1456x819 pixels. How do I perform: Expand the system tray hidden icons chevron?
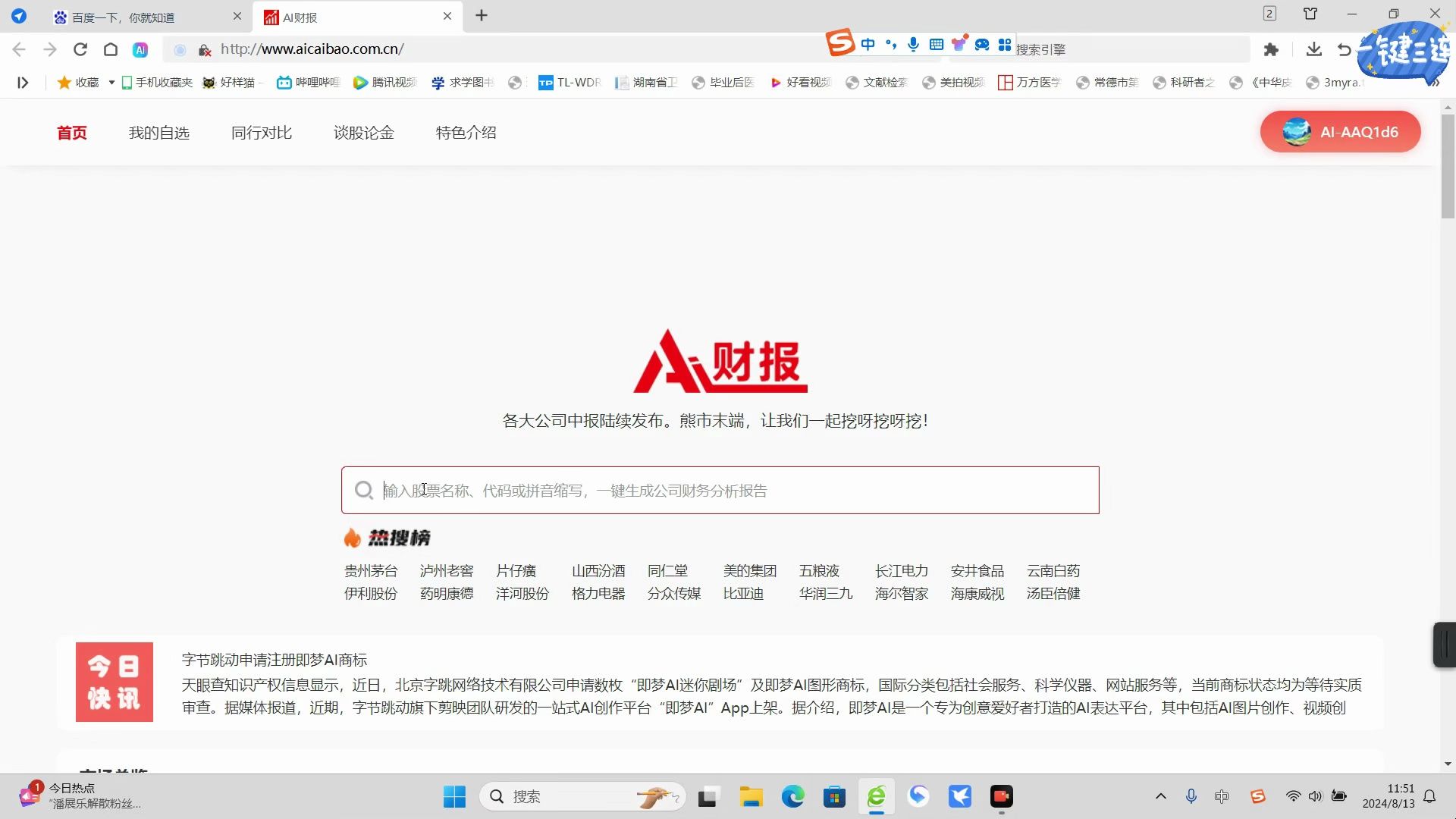click(x=1161, y=796)
